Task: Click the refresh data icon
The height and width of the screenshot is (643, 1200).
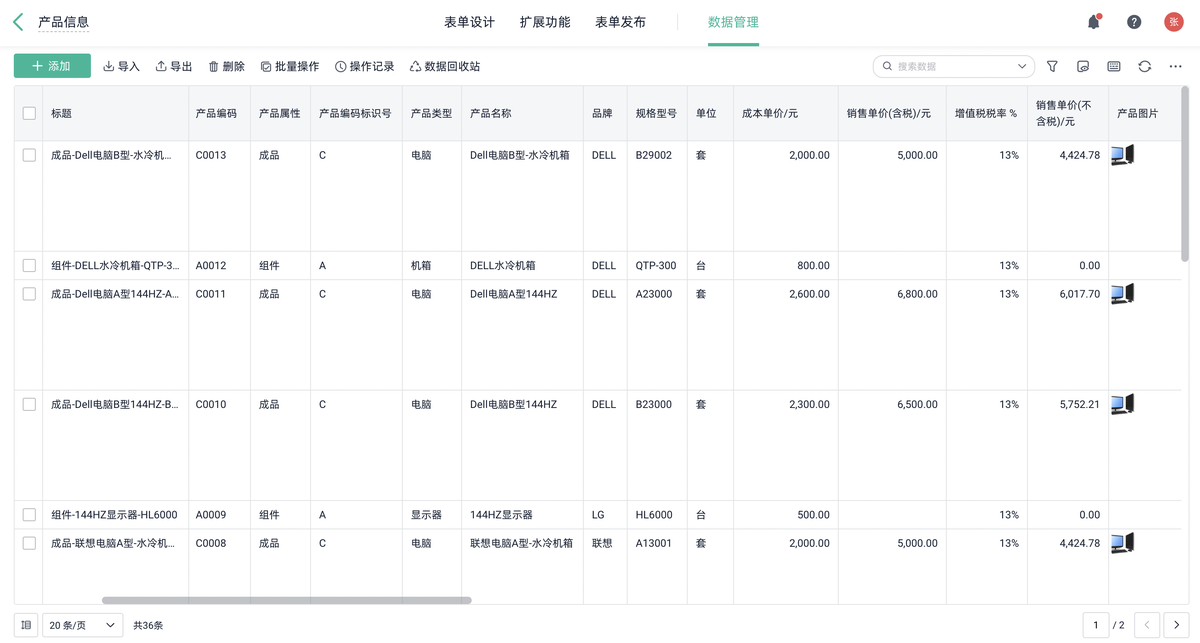Action: (1144, 66)
